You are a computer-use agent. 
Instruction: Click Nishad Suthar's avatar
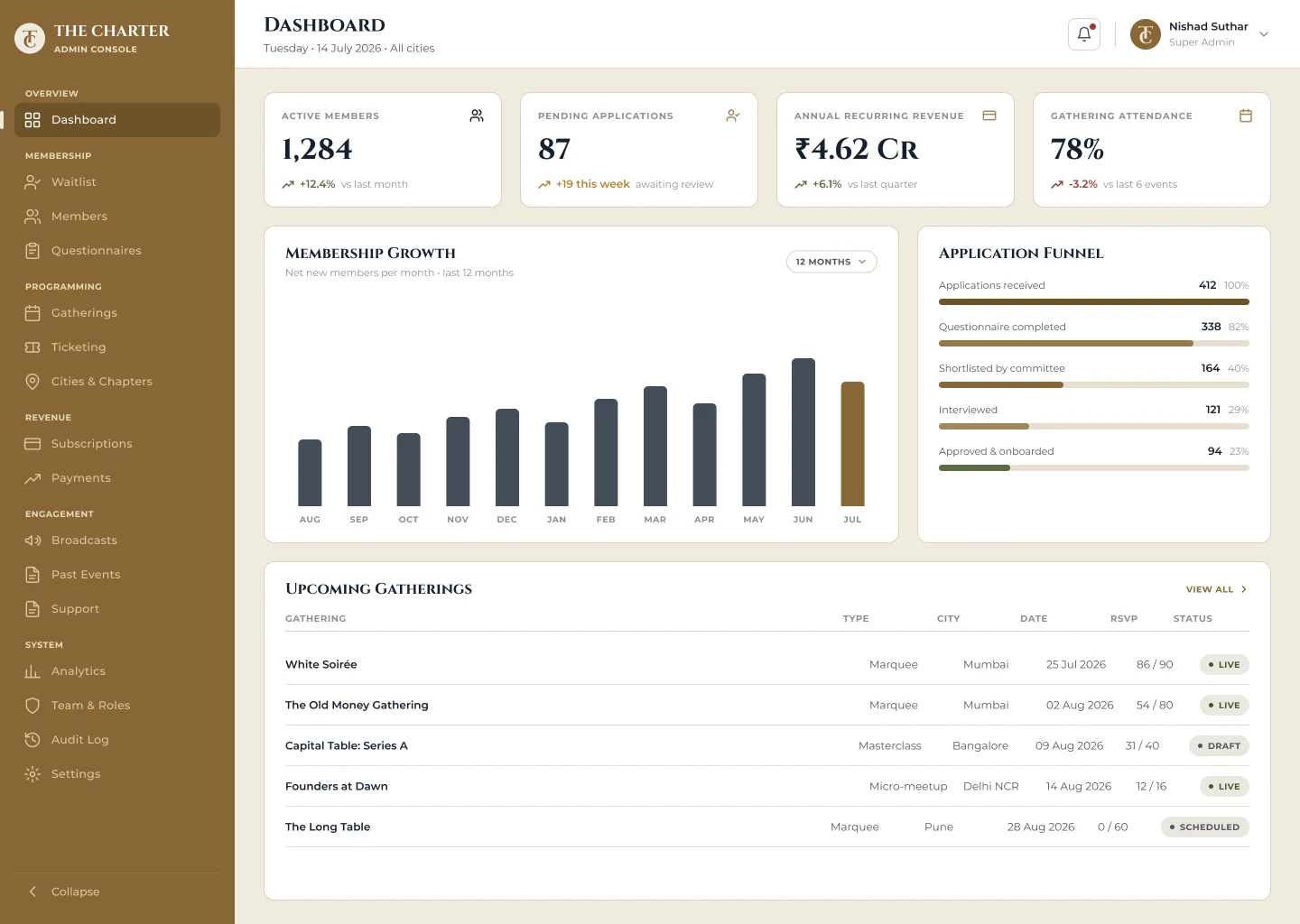[1146, 34]
